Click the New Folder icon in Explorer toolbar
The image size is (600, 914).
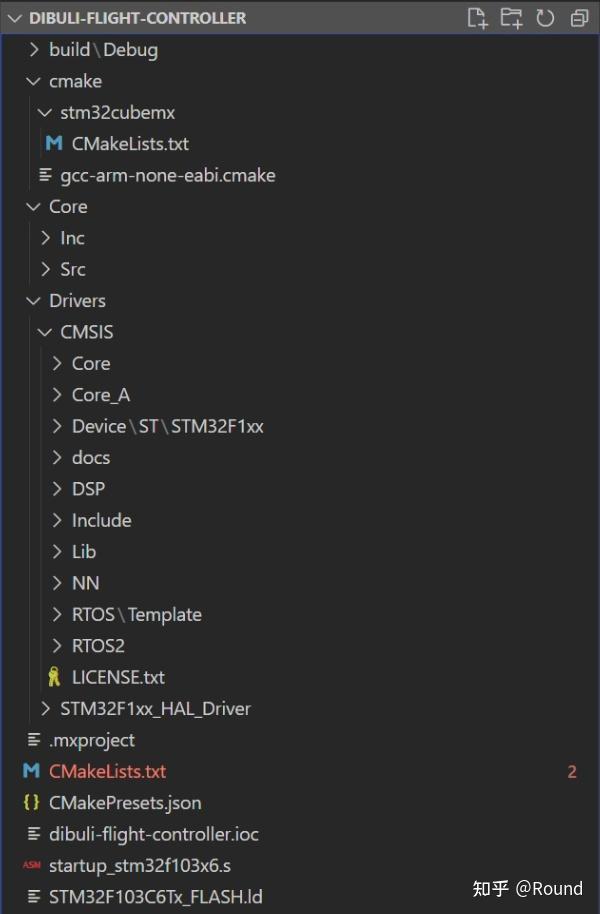click(x=511, y=18)
